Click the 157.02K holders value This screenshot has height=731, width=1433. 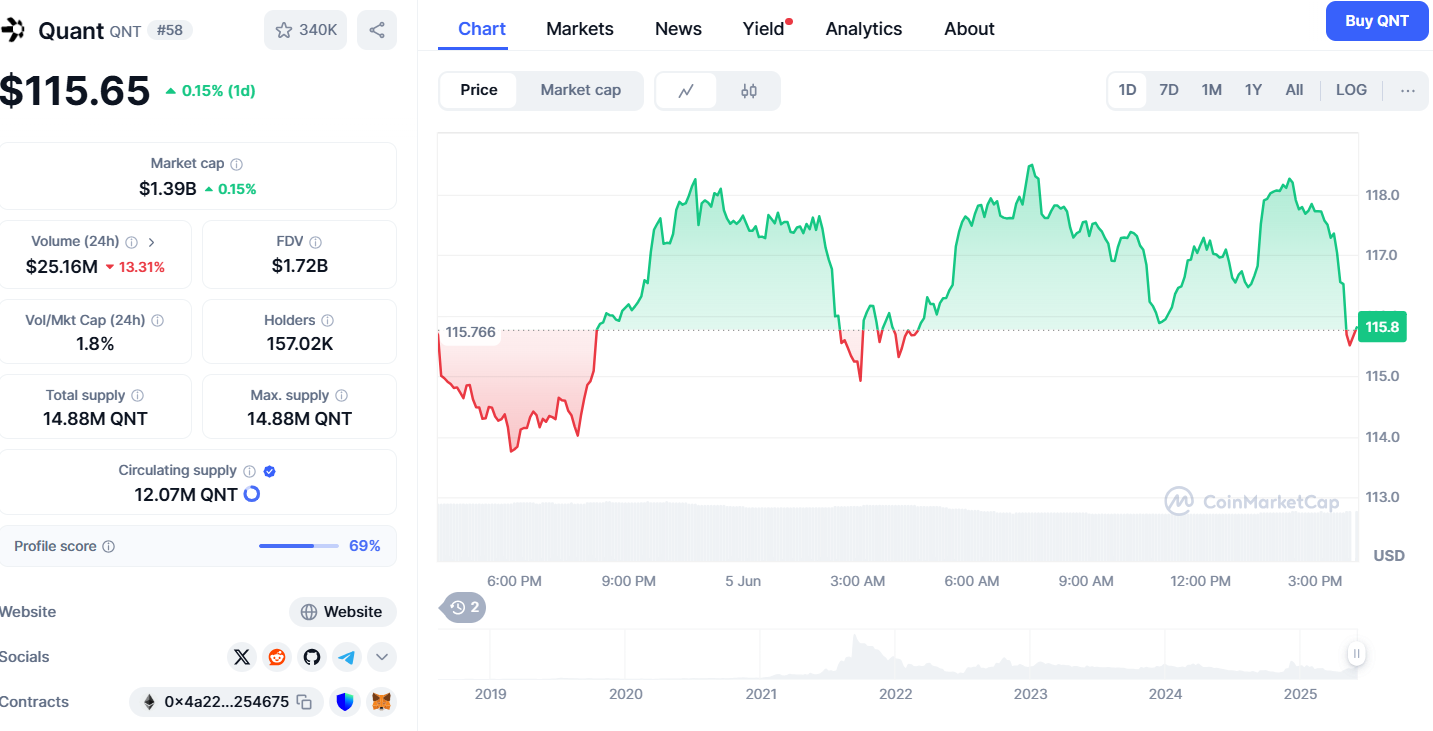pos(299,344)
